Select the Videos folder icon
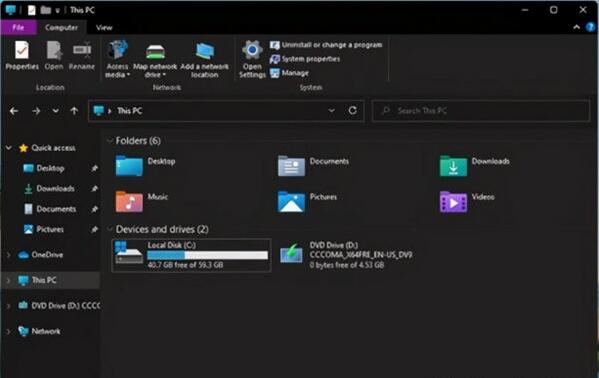 pyautogui.click(x=453, y=201)
